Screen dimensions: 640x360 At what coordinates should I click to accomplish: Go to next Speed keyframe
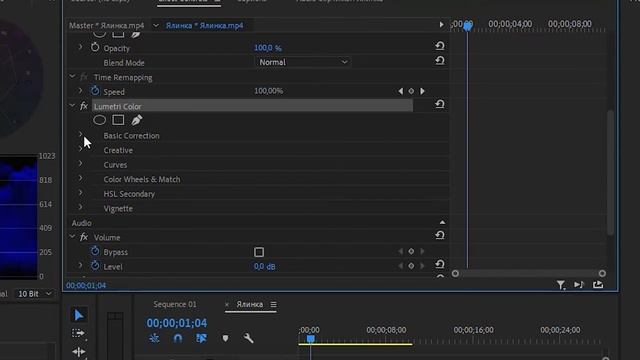coord(422,91)
